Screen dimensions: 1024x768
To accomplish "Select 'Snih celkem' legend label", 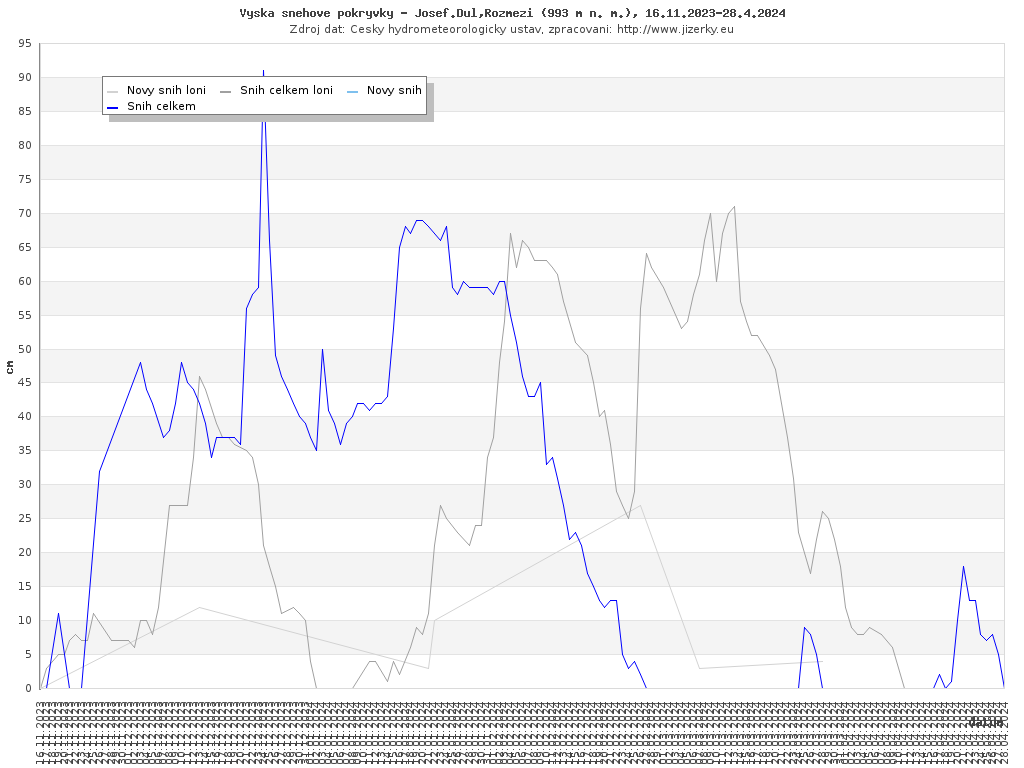I will click(161, 107).
